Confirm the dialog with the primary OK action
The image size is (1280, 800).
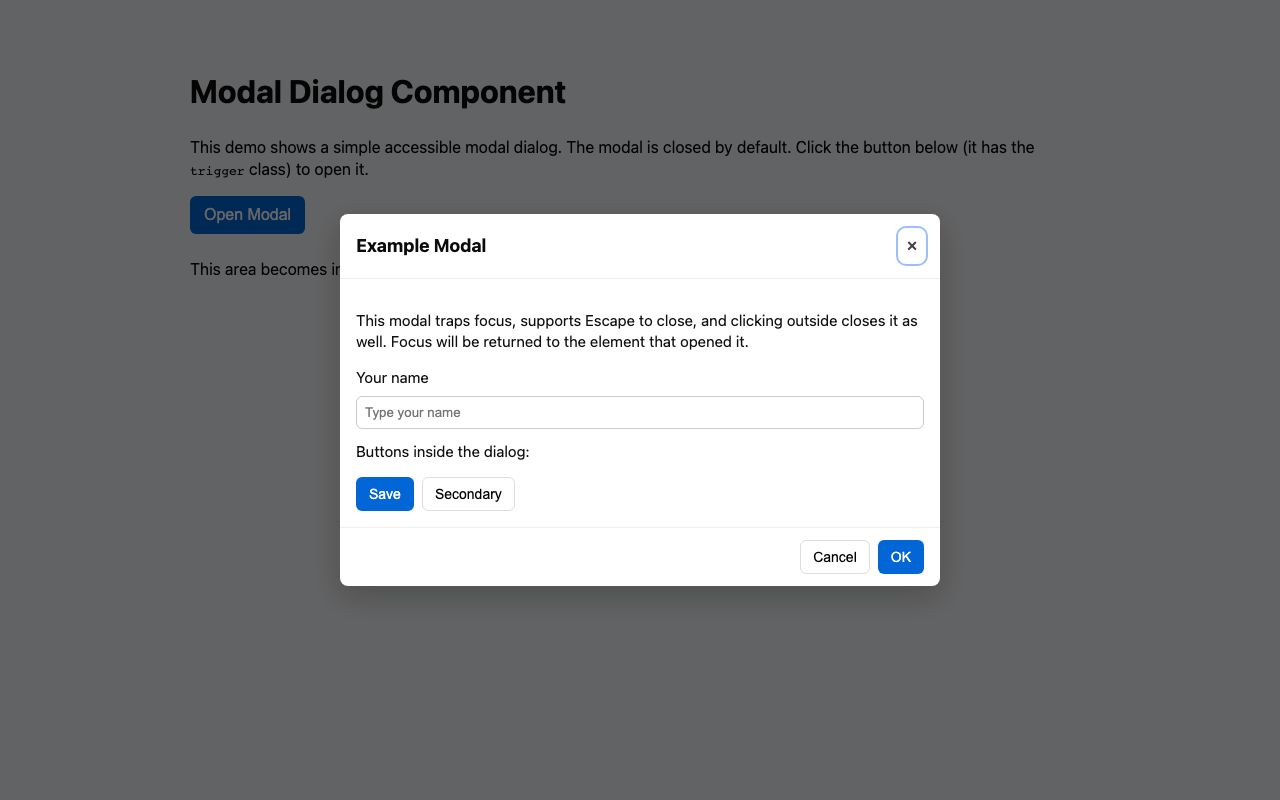tap(900, 557)
